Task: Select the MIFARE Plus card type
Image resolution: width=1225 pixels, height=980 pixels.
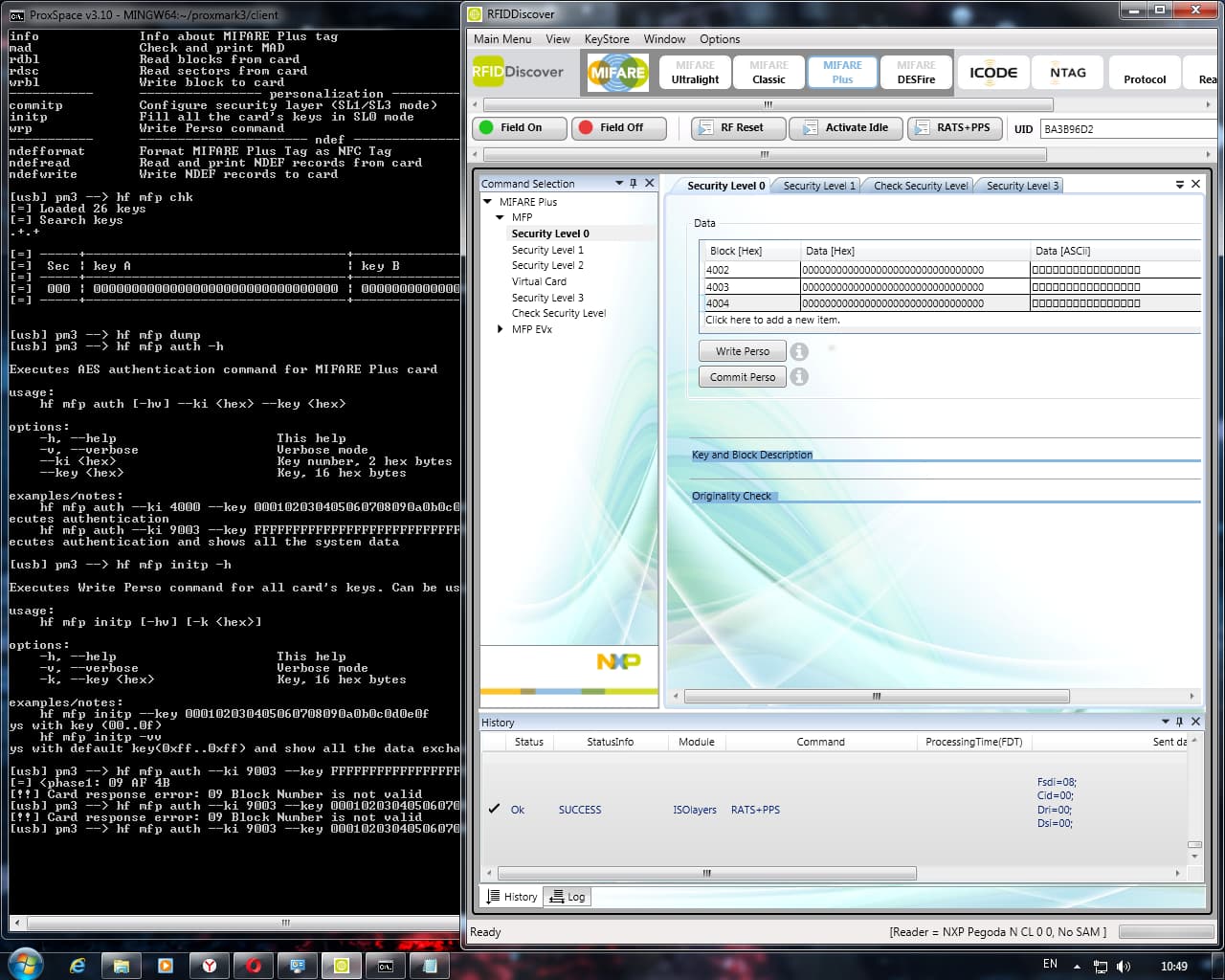Action: pyautogui.click(x=842, y=73)
